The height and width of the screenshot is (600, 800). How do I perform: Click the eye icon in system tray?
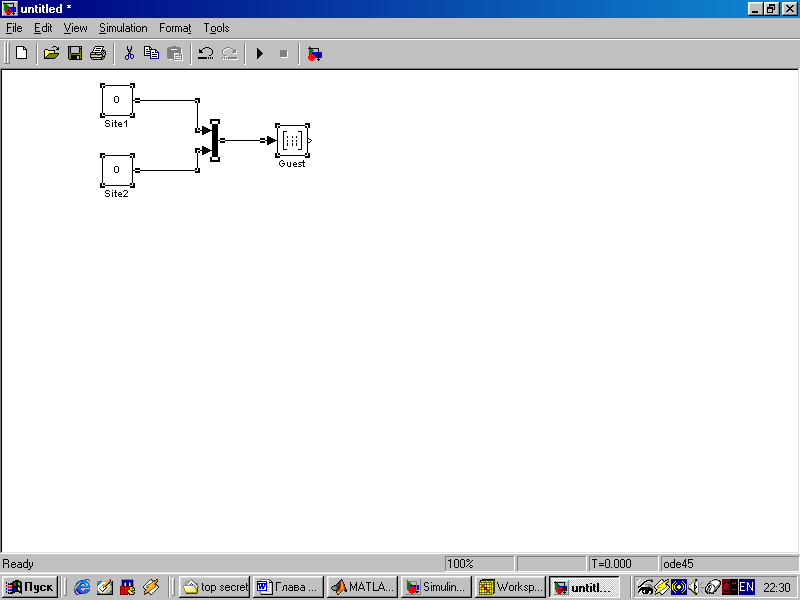tap(645, 588)
